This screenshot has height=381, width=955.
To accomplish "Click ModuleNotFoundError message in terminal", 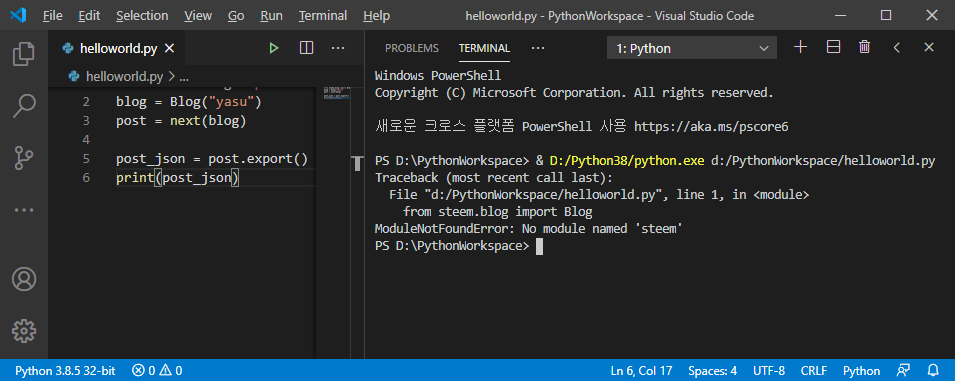I will tap(528, 229).
